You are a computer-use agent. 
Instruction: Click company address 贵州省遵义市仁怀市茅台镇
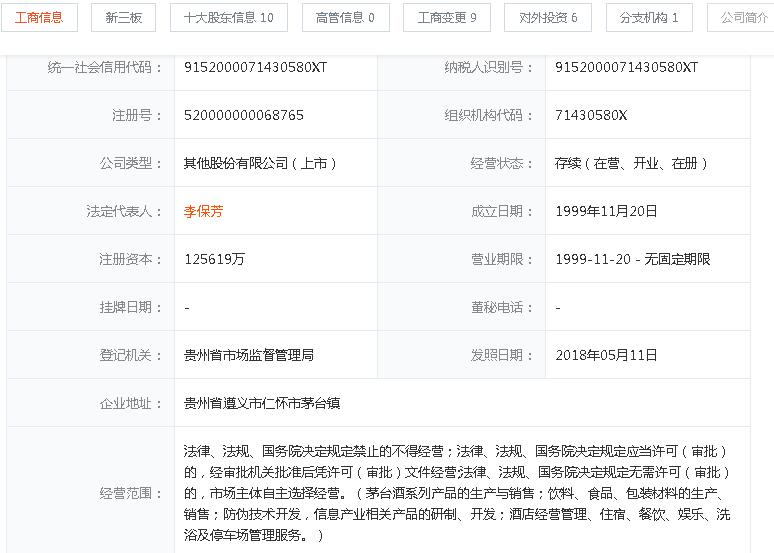click(262, 403)
